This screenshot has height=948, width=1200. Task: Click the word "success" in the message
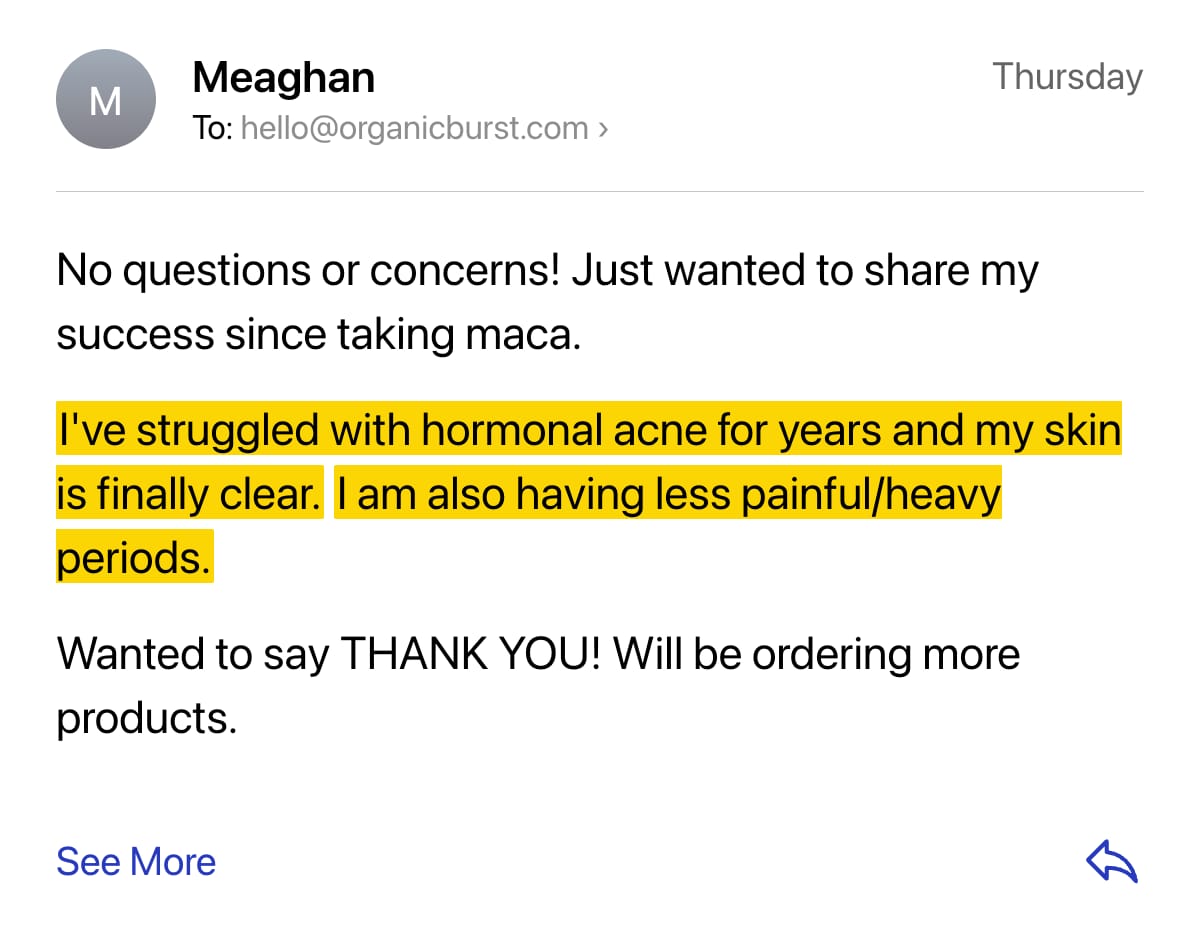click(135, 335)
